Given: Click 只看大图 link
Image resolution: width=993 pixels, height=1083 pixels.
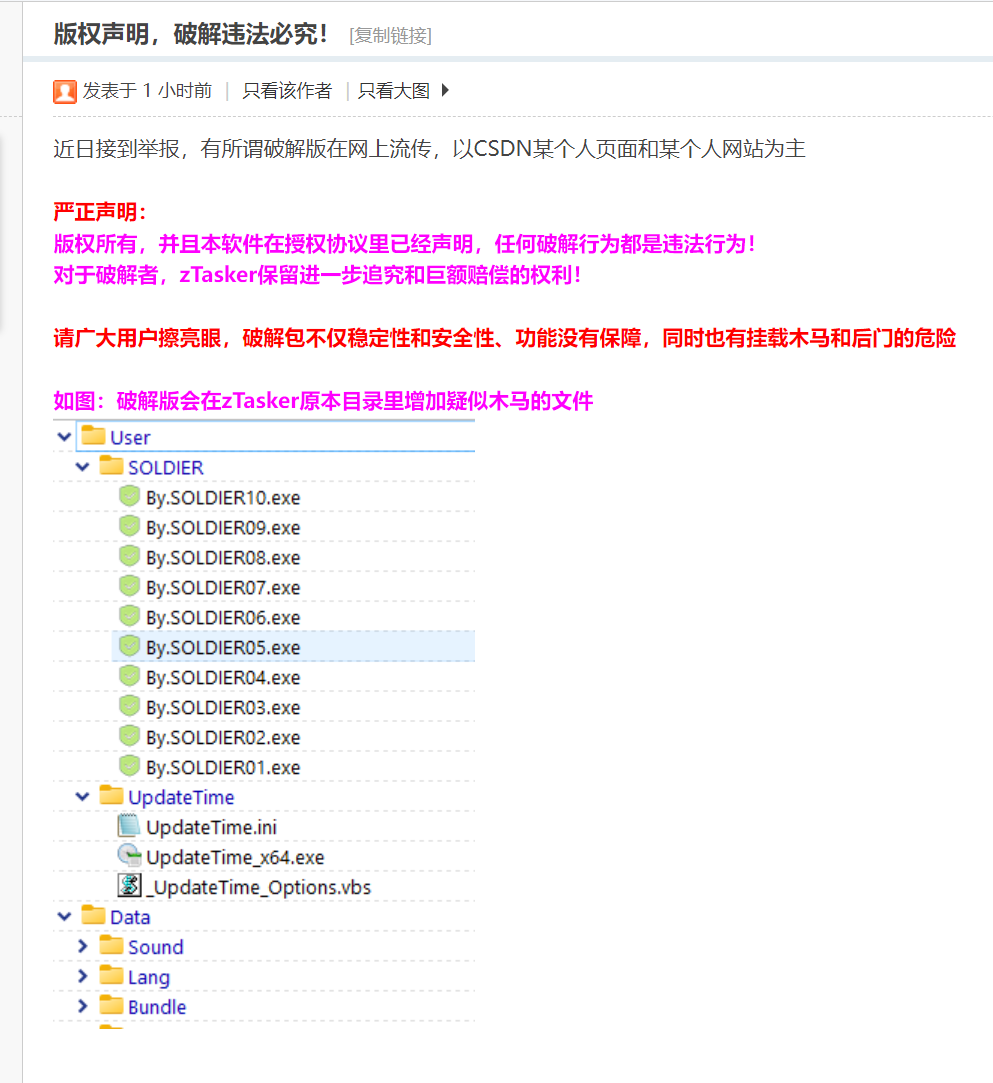Looking at the screenshot, I should (394, 91).
